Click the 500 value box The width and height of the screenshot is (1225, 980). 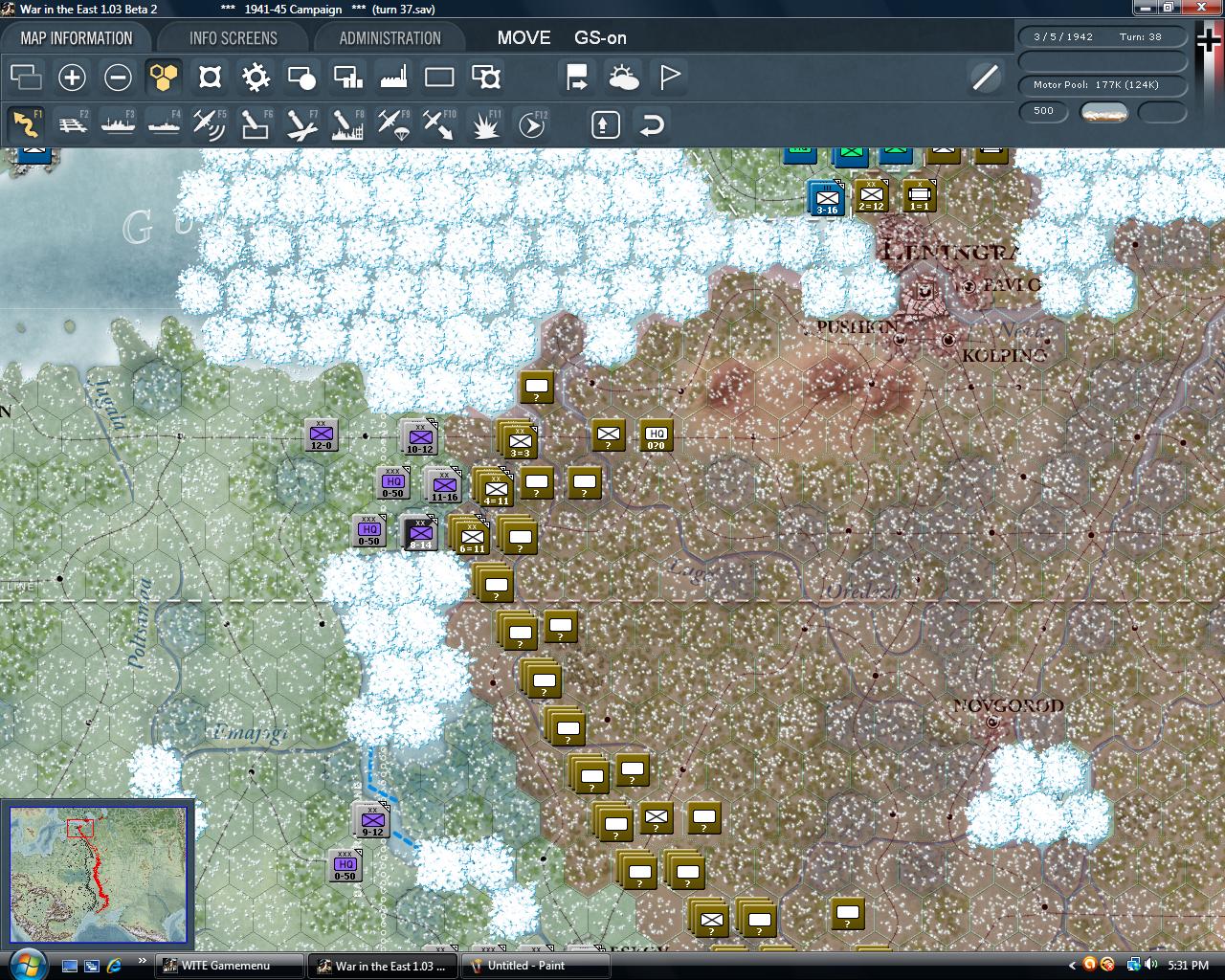(x=1043, y=111)
